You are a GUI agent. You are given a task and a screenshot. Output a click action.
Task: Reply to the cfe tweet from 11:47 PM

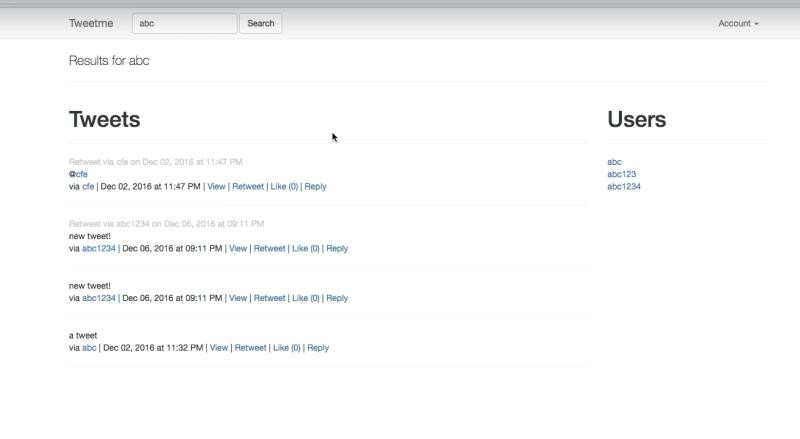315,186
